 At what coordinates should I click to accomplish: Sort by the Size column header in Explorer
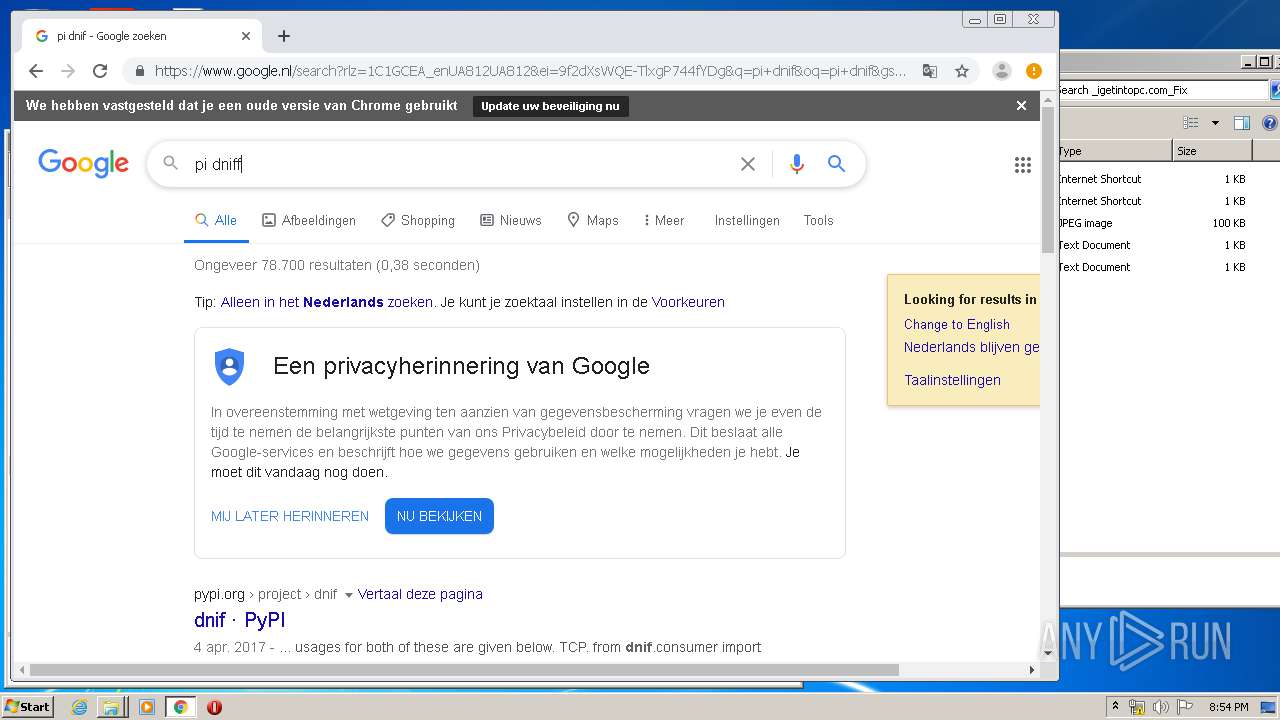pyautogui.click(x=1212, y=151)
